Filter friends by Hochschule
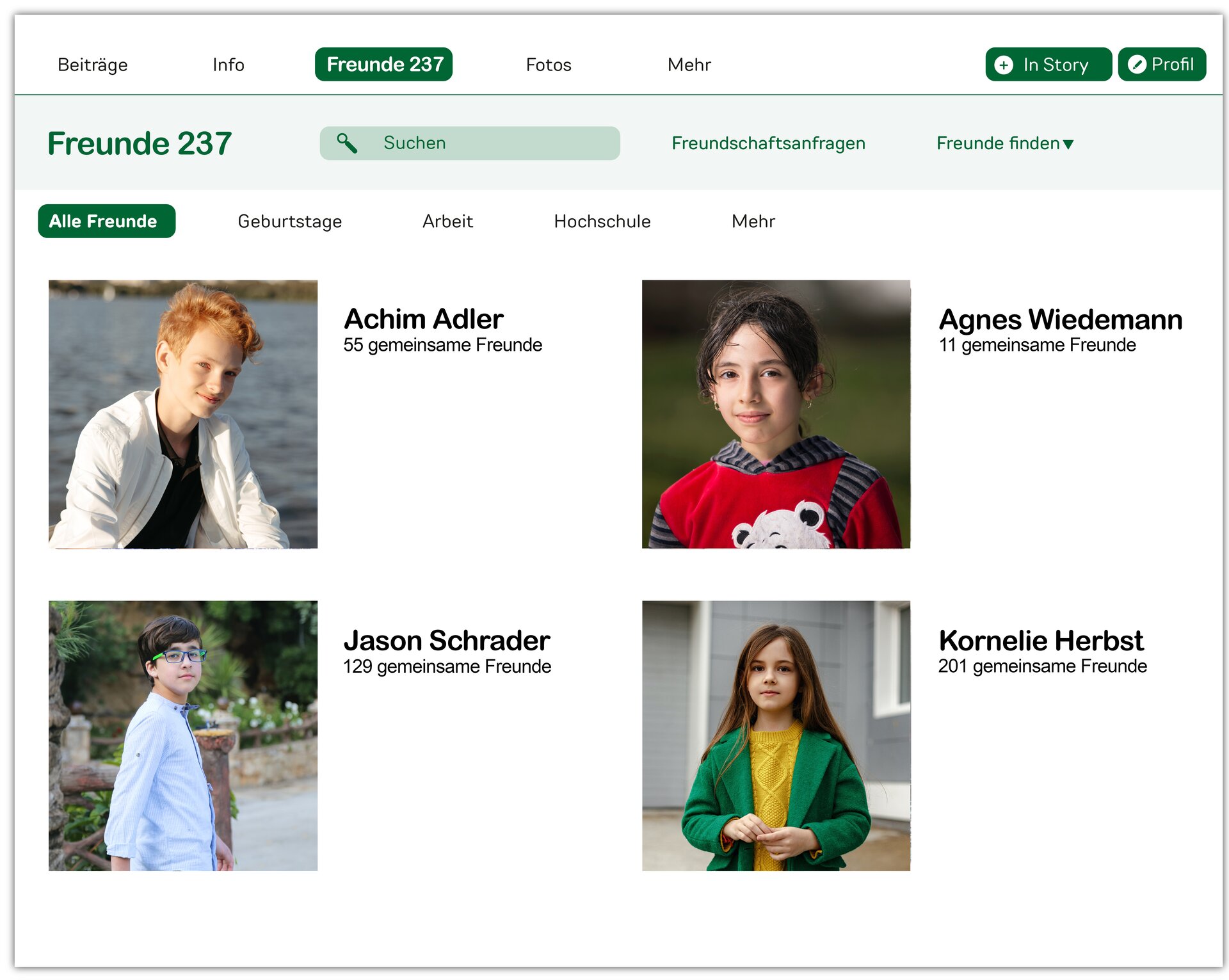Image resolution: width=1229 pixels, height=980 pixels. [x=602, y=221]
